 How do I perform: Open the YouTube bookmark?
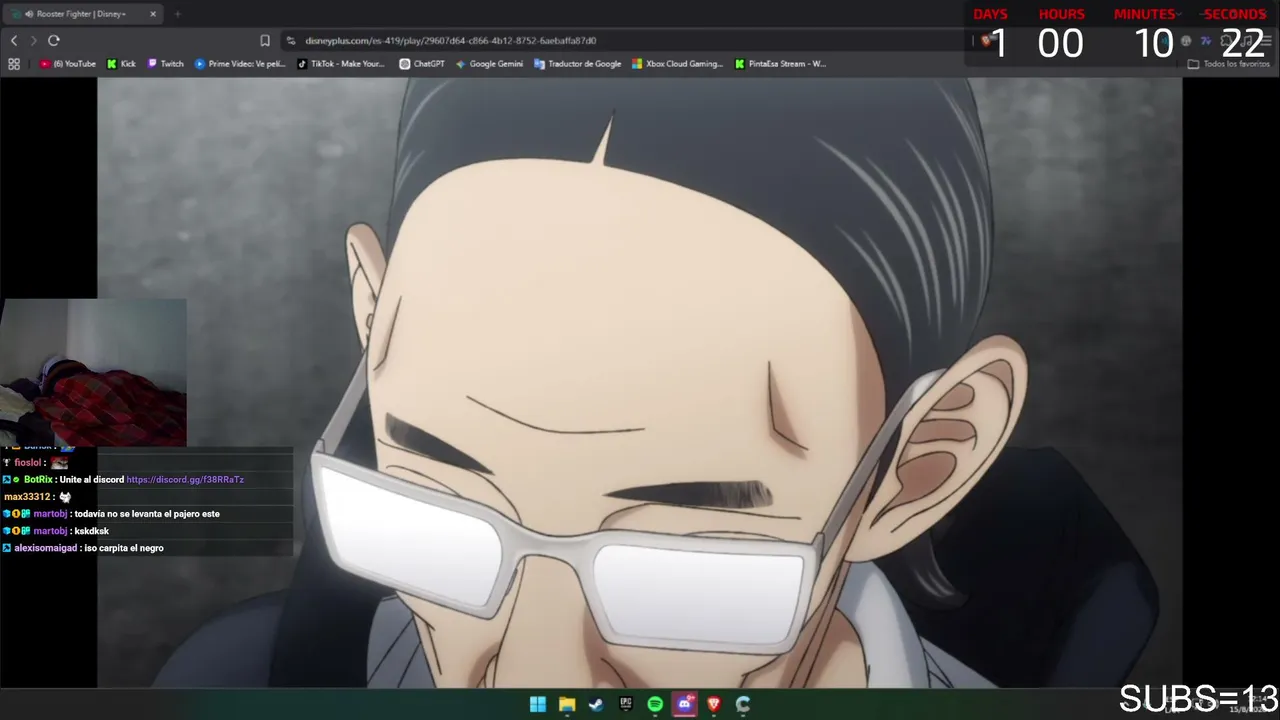click(68, 64)
